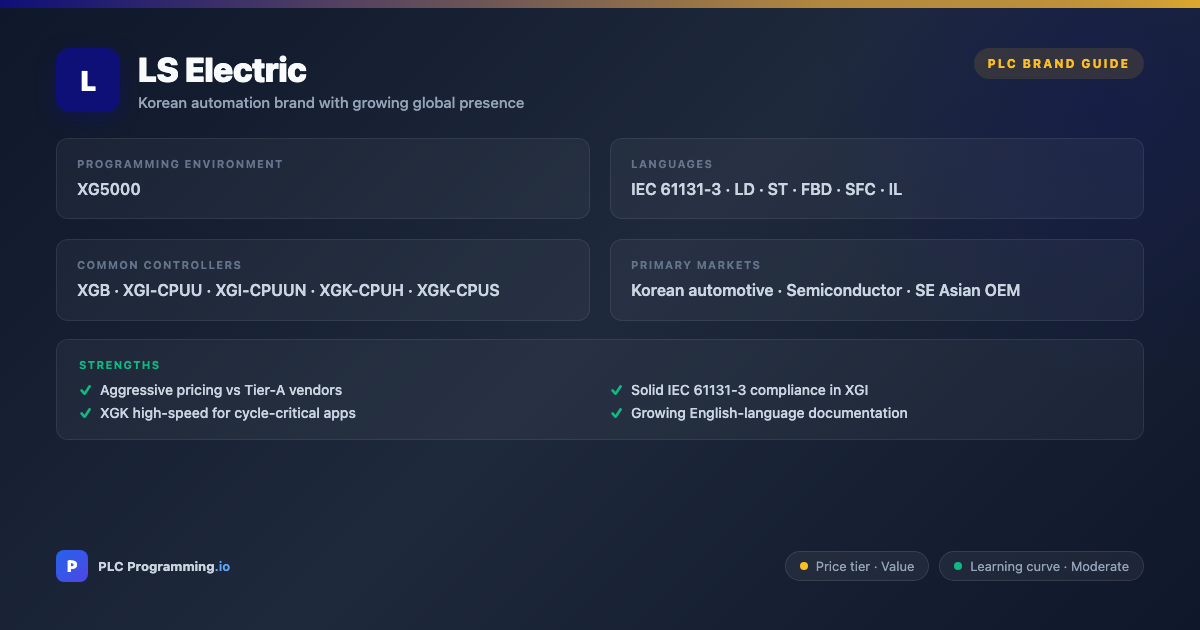Viewport: 1200px width, 630px height.
Task: Select 'Korean automotive · Semiconductor · SE Asian OEM' text
Action: 825,290
